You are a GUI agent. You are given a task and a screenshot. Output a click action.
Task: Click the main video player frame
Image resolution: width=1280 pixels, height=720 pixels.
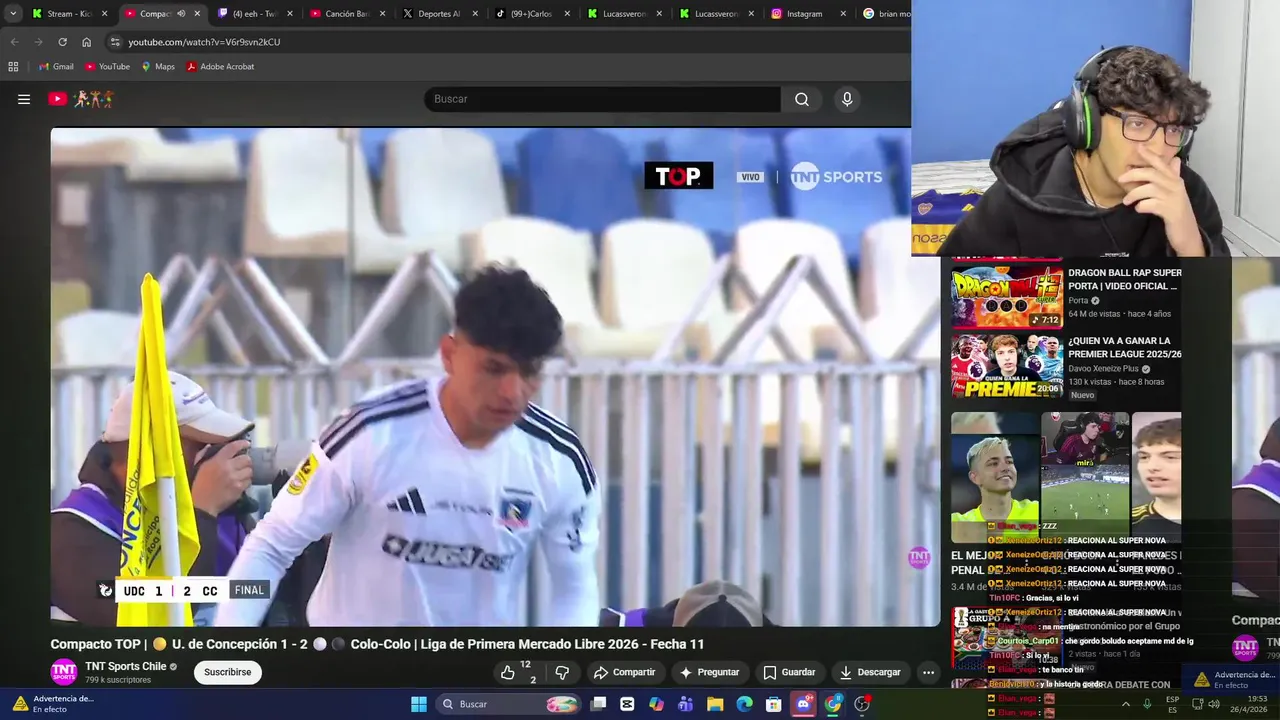(496, 377)
